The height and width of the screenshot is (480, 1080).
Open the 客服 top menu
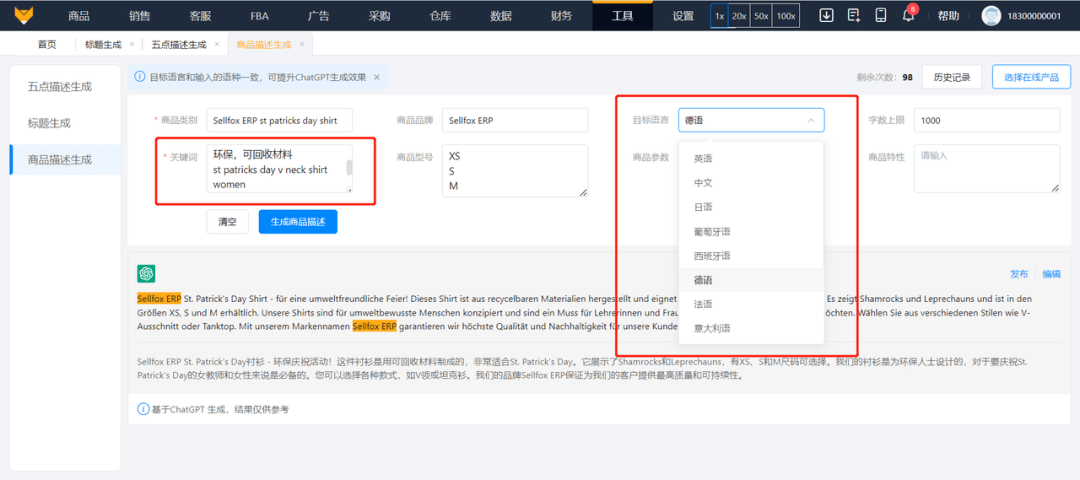[200, 16]
